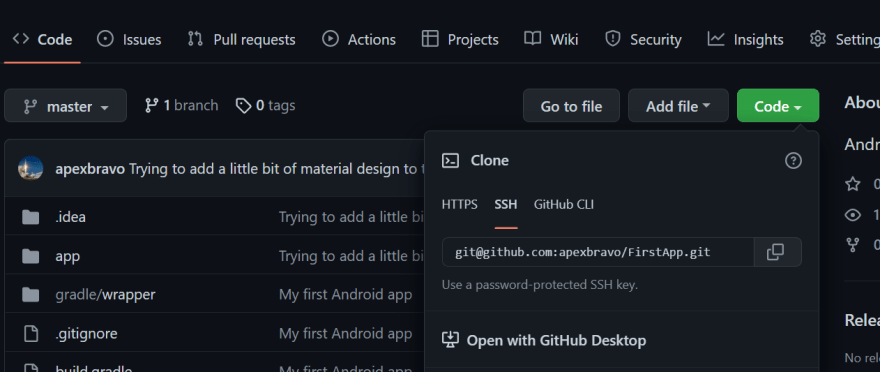The width and height of the screenshot is (880, 372).
Task: Open the .idea folder
Action: pyautogui.click(x=70, y=217)
